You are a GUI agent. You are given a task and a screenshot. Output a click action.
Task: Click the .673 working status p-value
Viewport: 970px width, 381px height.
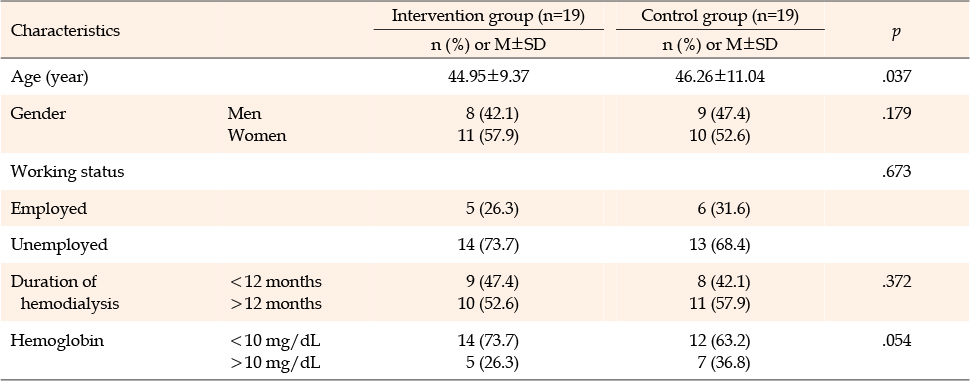coord(898,172)
